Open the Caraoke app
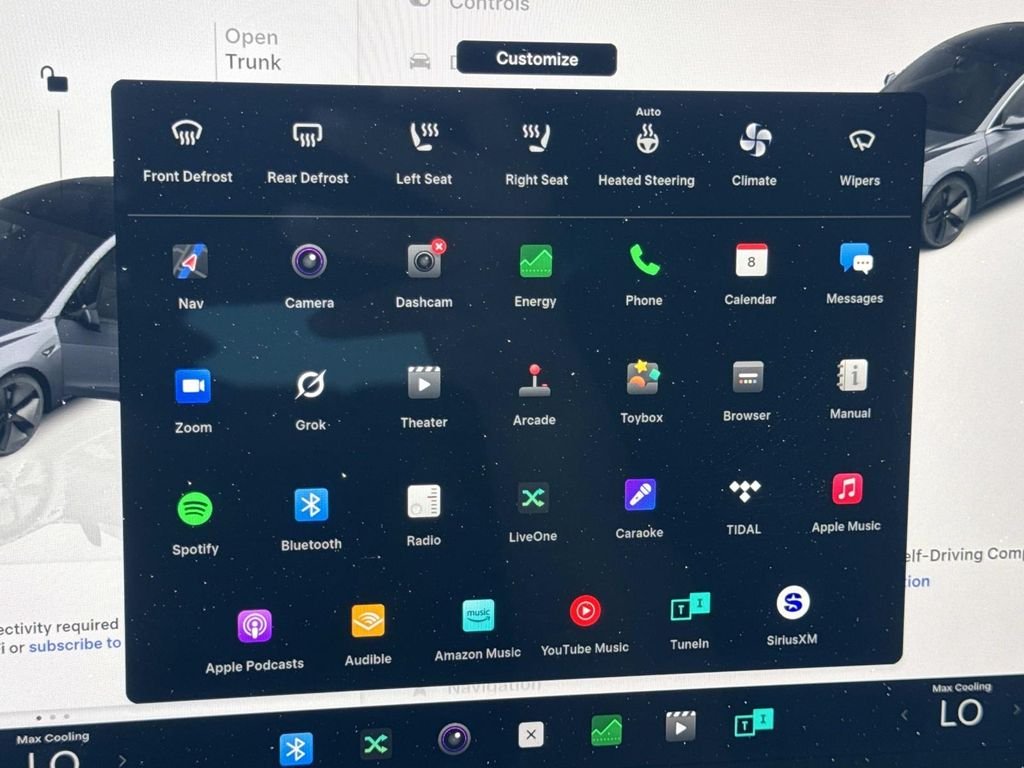Viewport: 1024px width, 768px height. pos(639,508)
